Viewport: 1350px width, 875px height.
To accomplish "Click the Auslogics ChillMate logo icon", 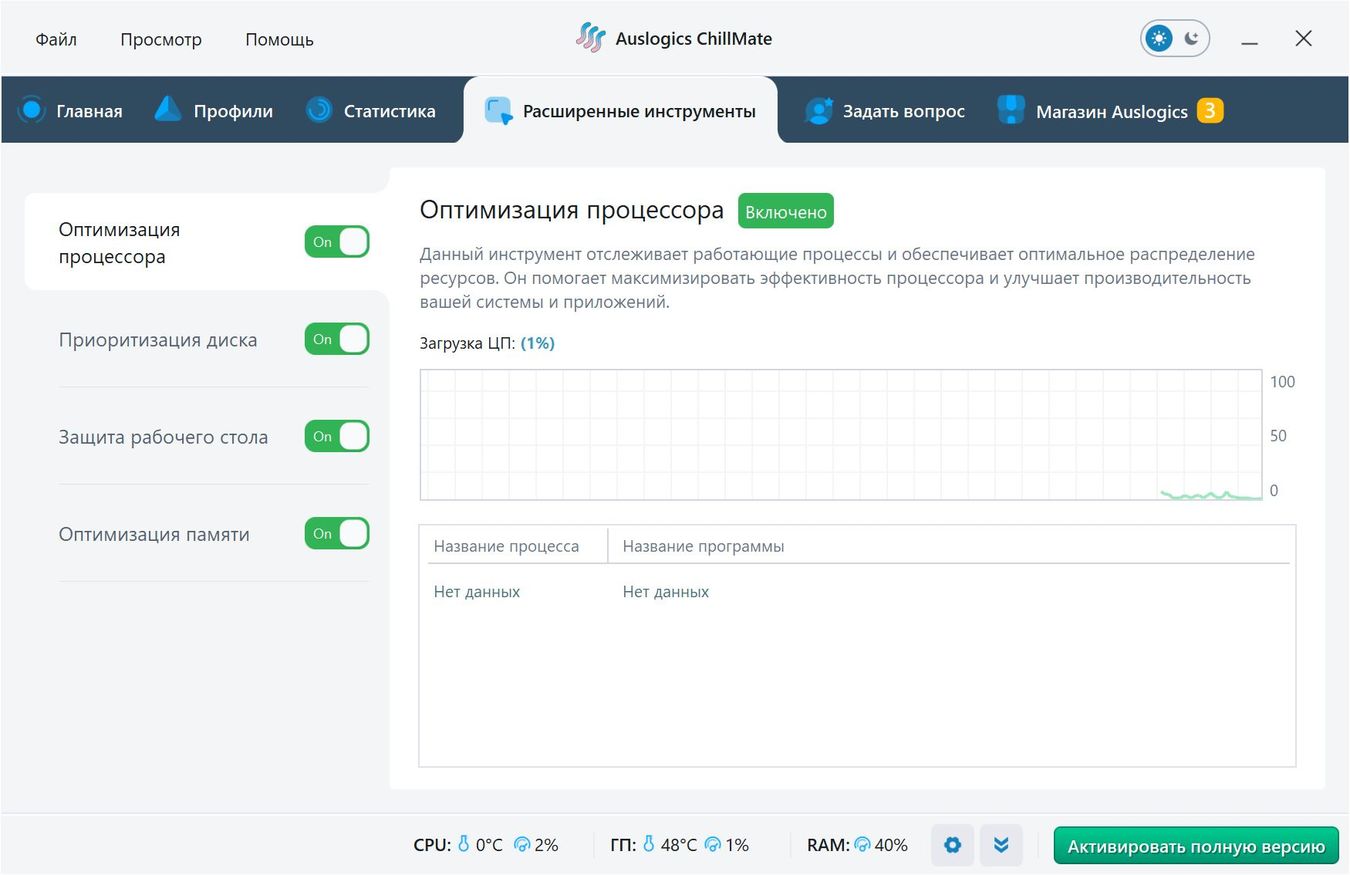I will [x=590, y=39].
